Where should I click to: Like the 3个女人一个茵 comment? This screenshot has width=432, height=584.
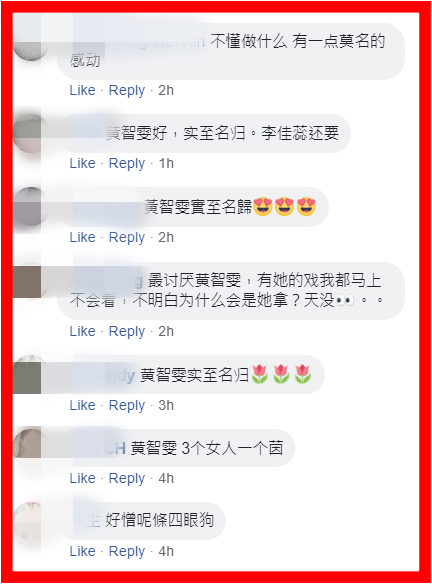pos(82,478)
